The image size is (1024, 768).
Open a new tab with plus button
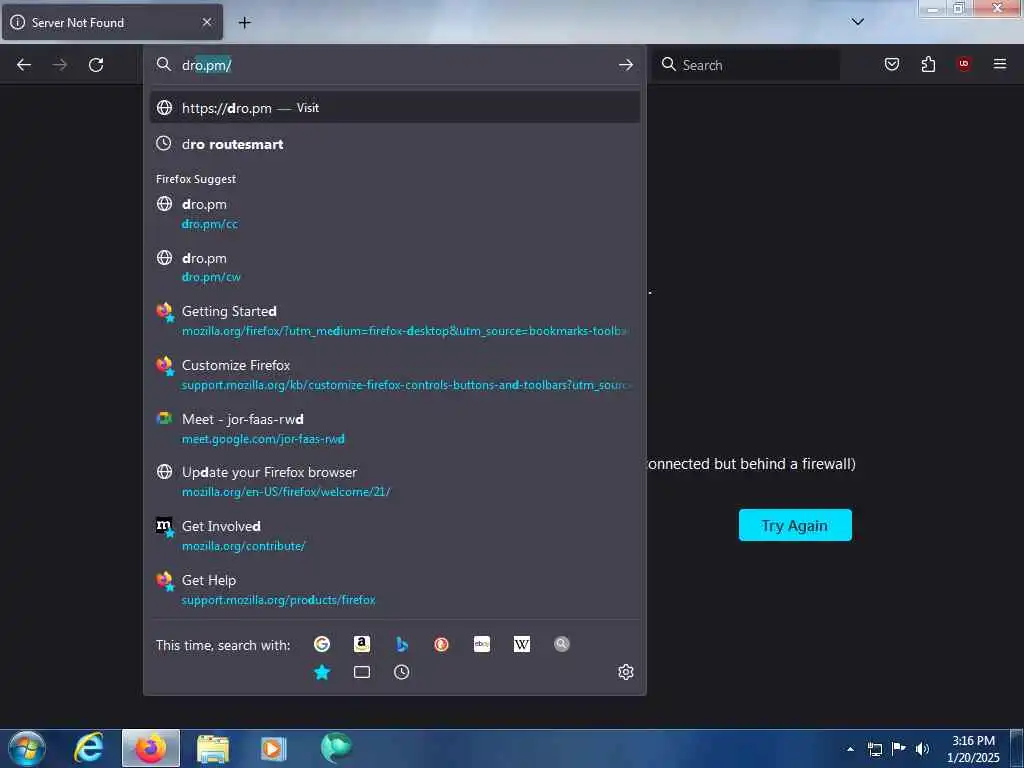244,22
